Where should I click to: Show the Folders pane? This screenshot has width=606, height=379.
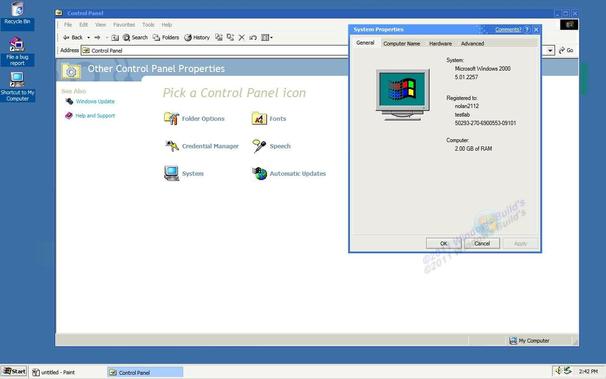click(166, 37)
